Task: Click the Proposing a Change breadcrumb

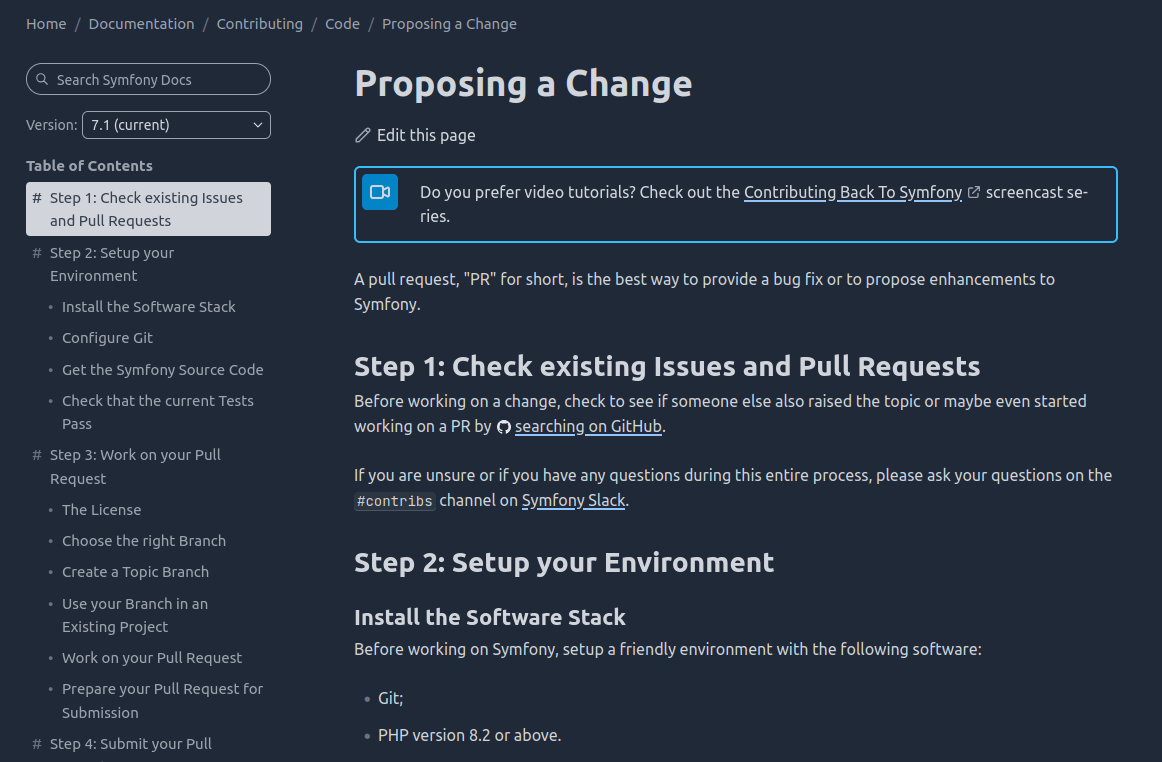Action: [x=449, y=24]
